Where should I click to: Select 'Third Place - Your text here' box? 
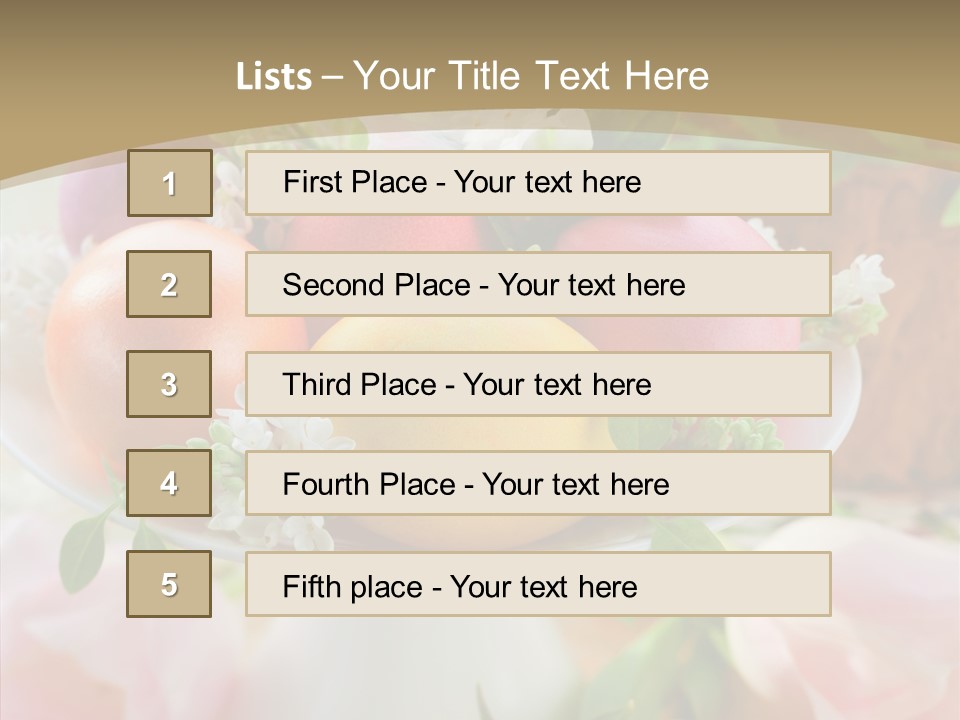pyautogui.click(x=538, y=384)
